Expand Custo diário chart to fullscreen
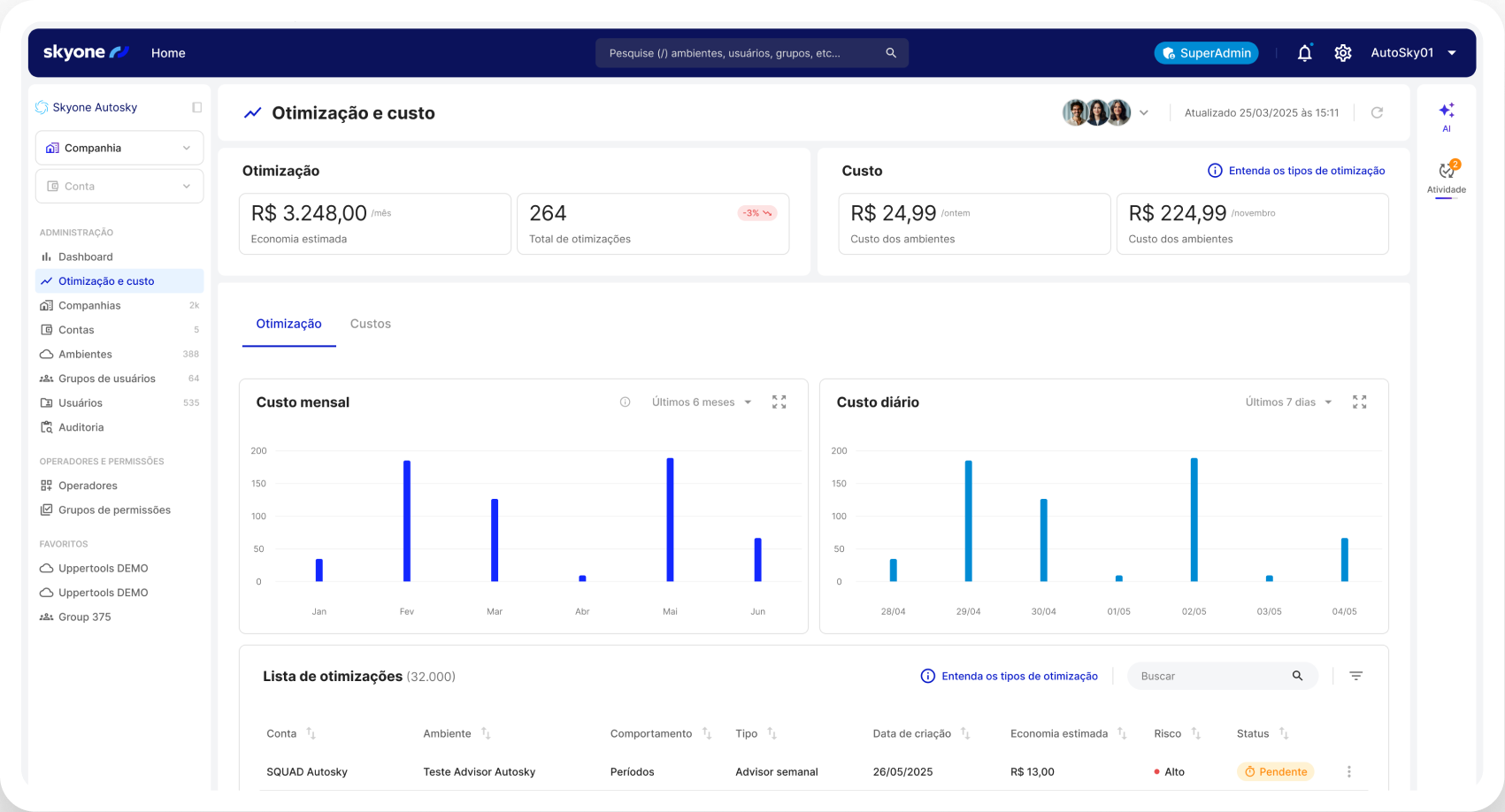Viewport: 1505px width, 812px height. tap(1359, 402)
